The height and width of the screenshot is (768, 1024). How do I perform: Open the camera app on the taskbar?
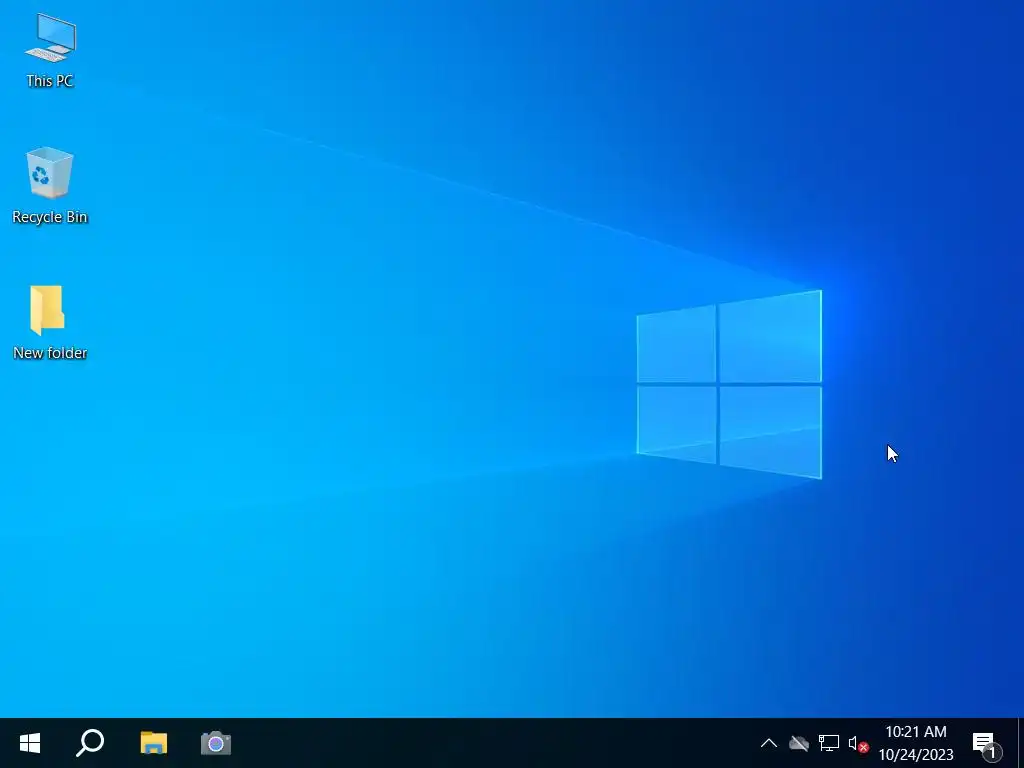coord(216,743)
